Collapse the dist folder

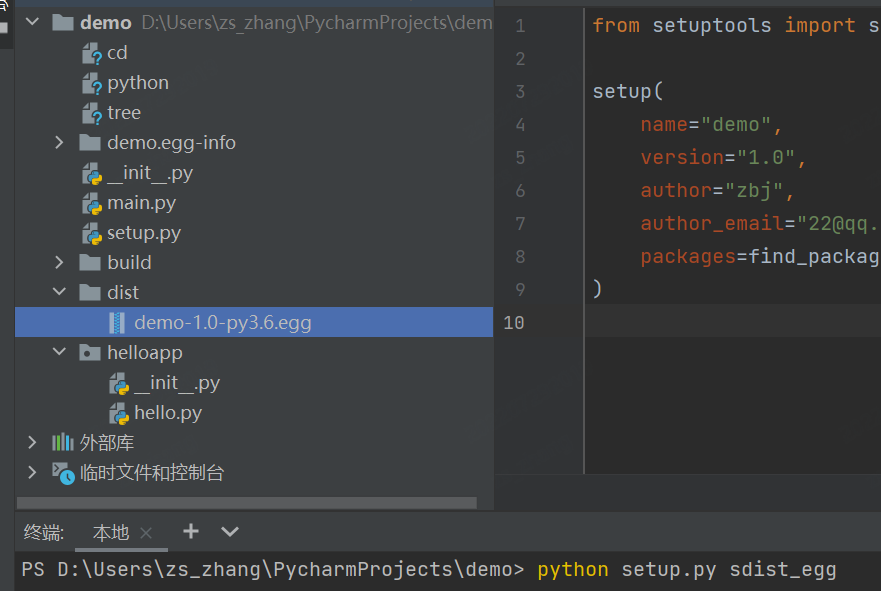[x=60, y=293]
